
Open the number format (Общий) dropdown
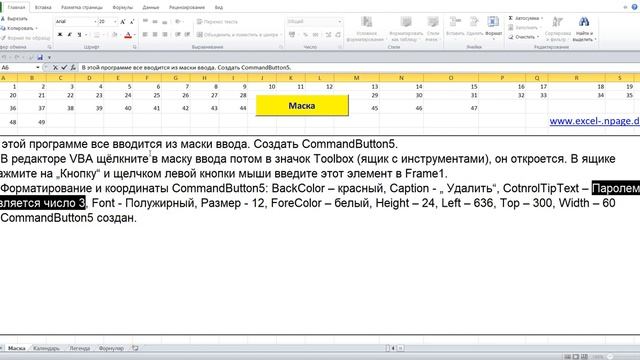click(339, 22)
